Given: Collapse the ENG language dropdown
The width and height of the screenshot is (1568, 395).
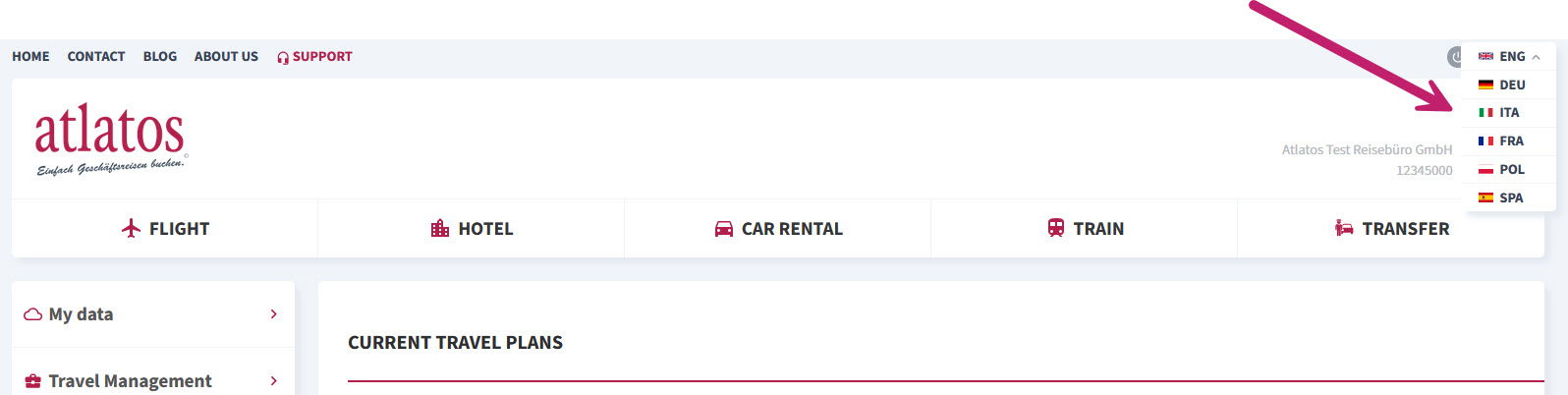Looking at the screenshot, I should (x=1509, y=57).
